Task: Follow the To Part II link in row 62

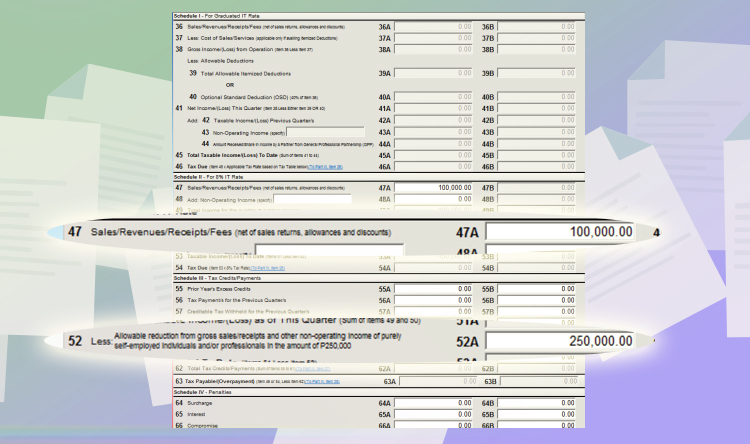Action: click(x=312, y=369)
